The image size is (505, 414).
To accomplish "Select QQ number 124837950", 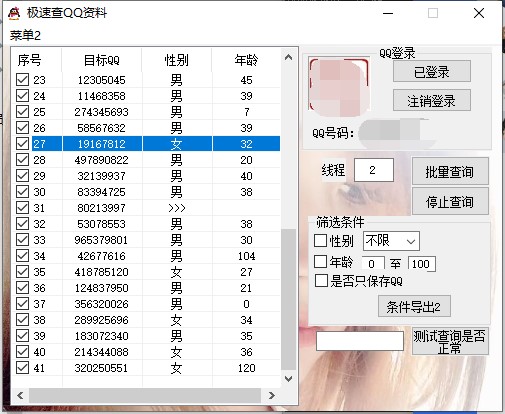I will click(101, 288).
